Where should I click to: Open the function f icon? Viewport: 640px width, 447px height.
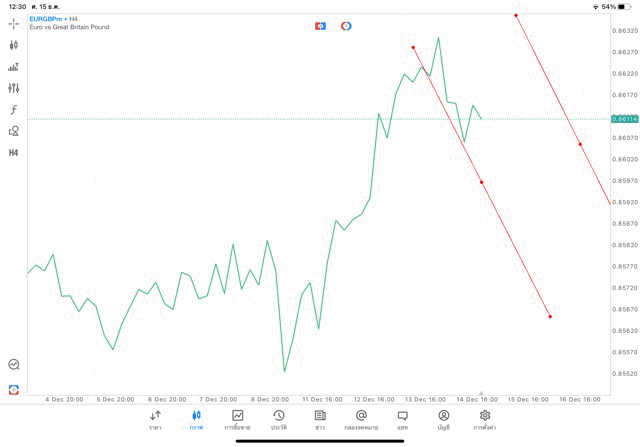[x=14, y=110]
